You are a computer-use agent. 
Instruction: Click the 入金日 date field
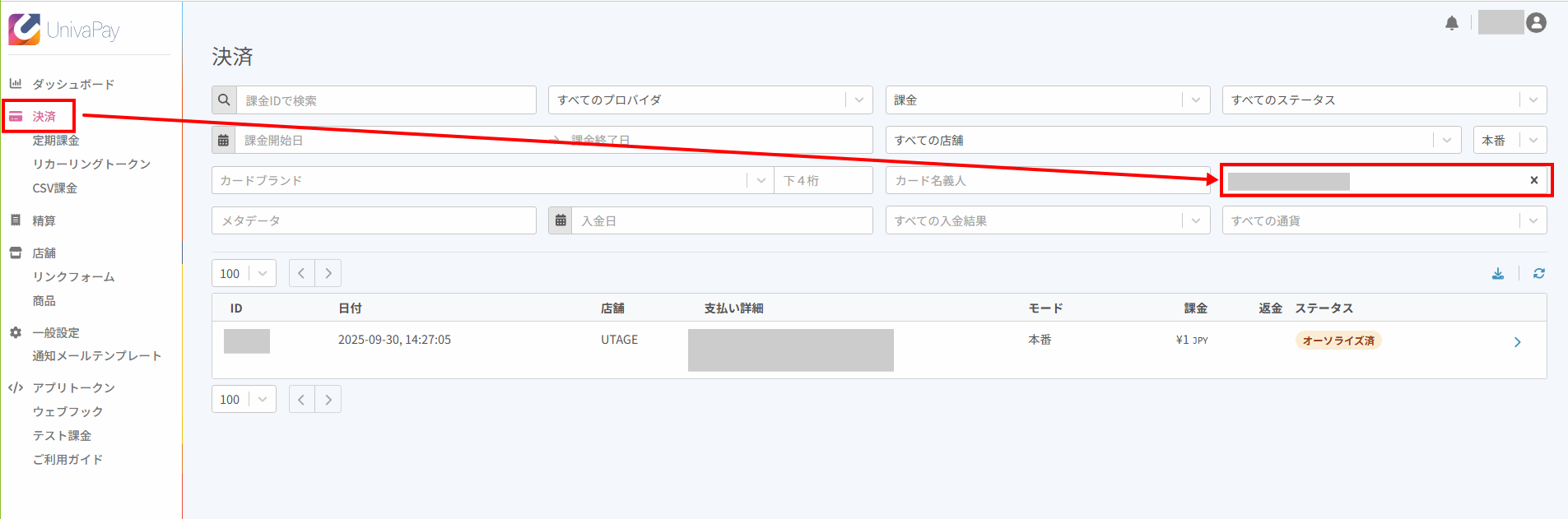click(x=722, y=220)
